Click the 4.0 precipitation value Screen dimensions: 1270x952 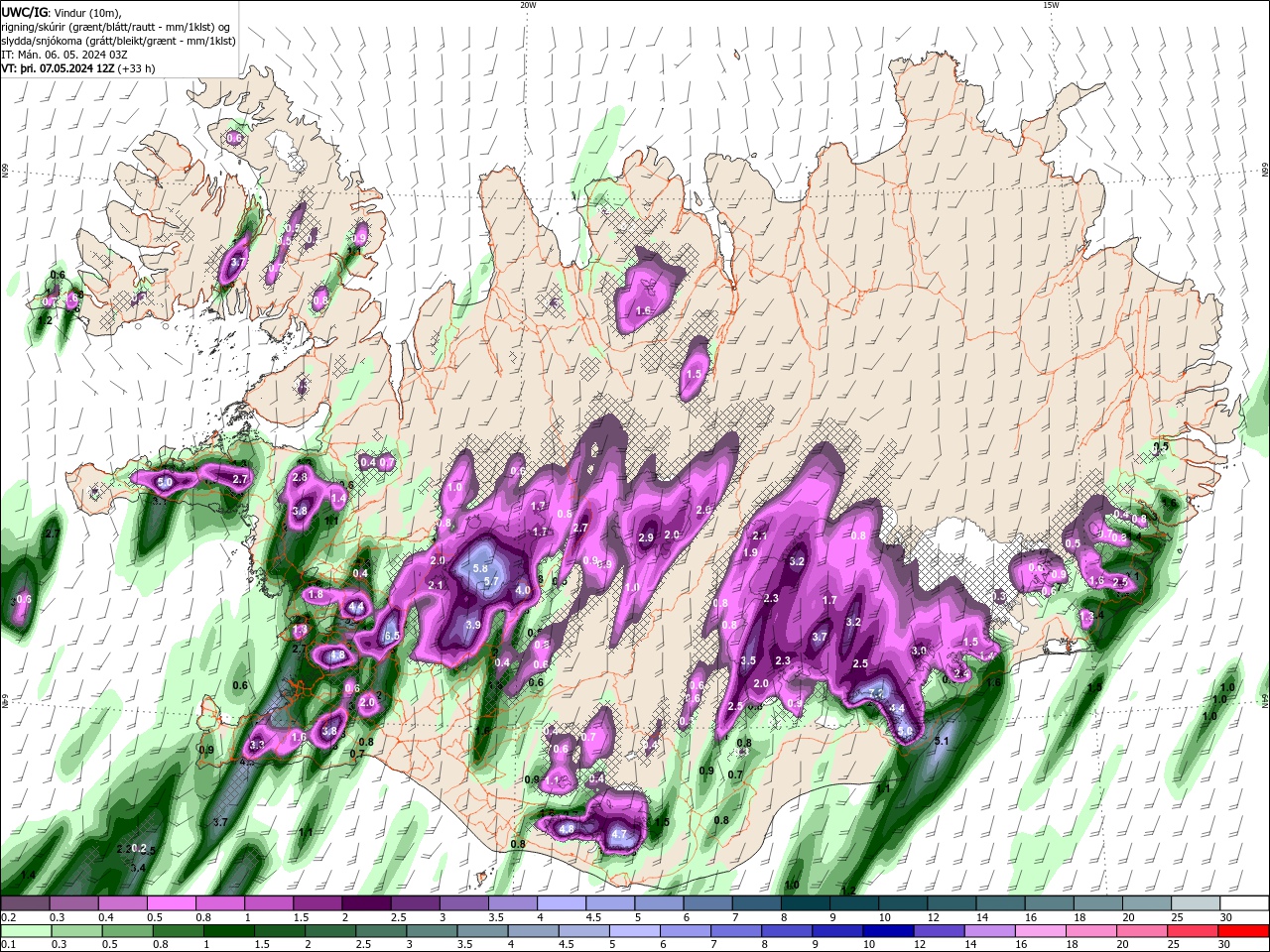tap(522, 590)
